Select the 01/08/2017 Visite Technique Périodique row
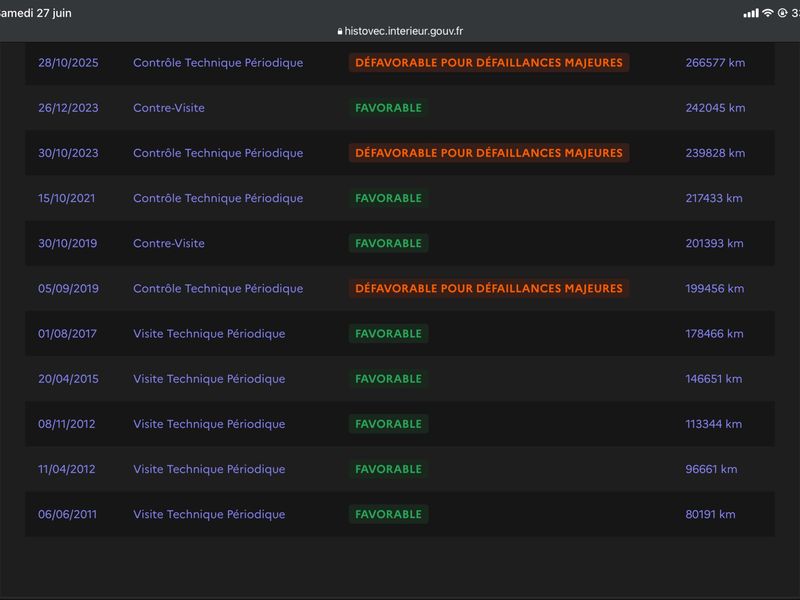Screen dimensions: 800x600 coord(400,334)
